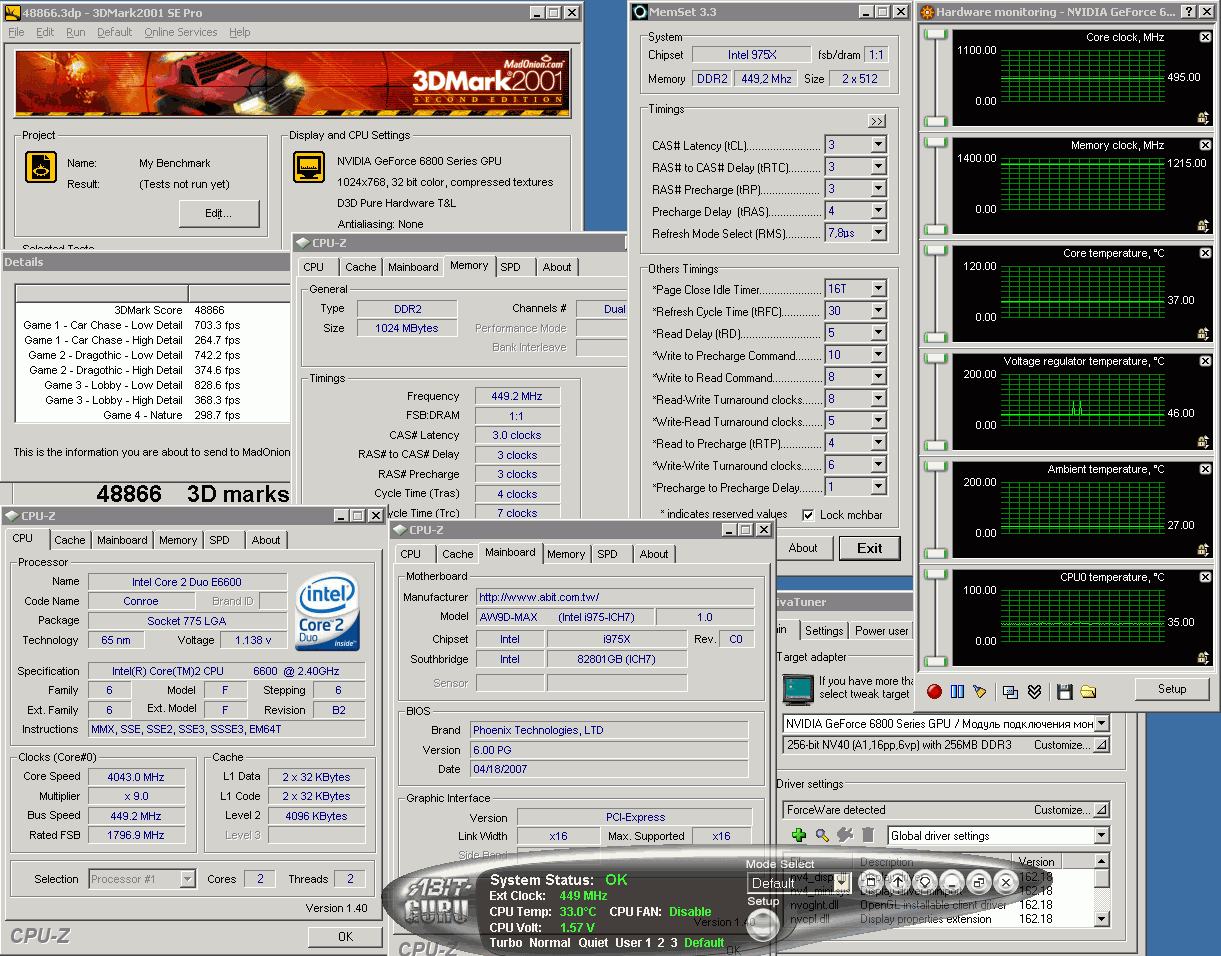Click the RivaTuner target adapter monitor icon
The width and height of the screenshot is (1221, 956).
(798, 690)
